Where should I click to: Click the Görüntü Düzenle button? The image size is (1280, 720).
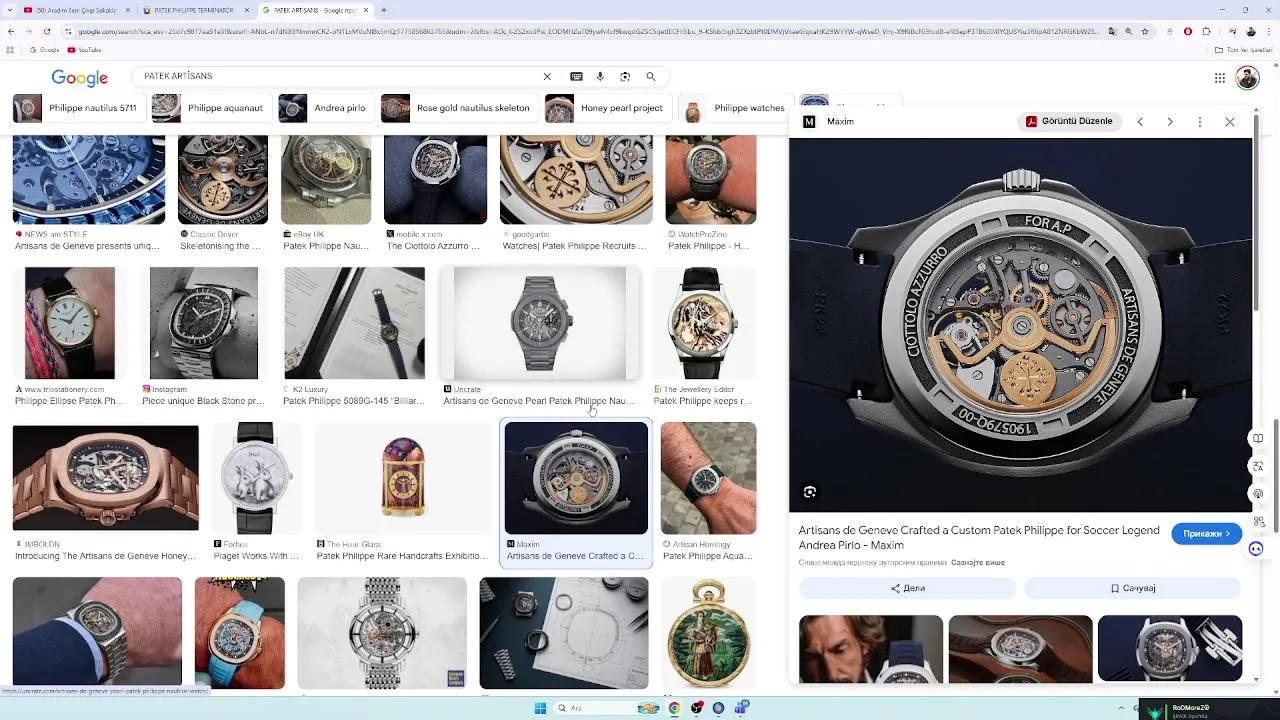[1069, 121]
